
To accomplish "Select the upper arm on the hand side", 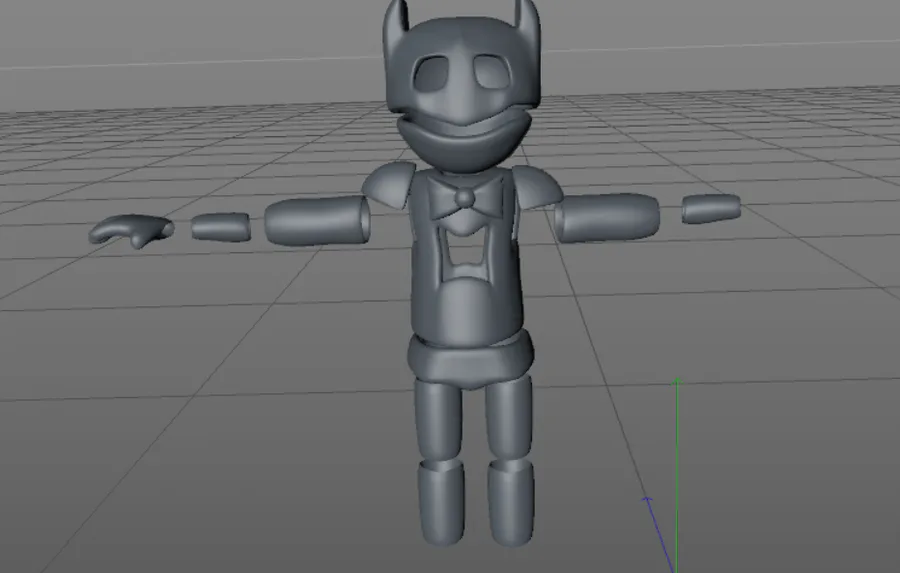I will pos(317,220).
